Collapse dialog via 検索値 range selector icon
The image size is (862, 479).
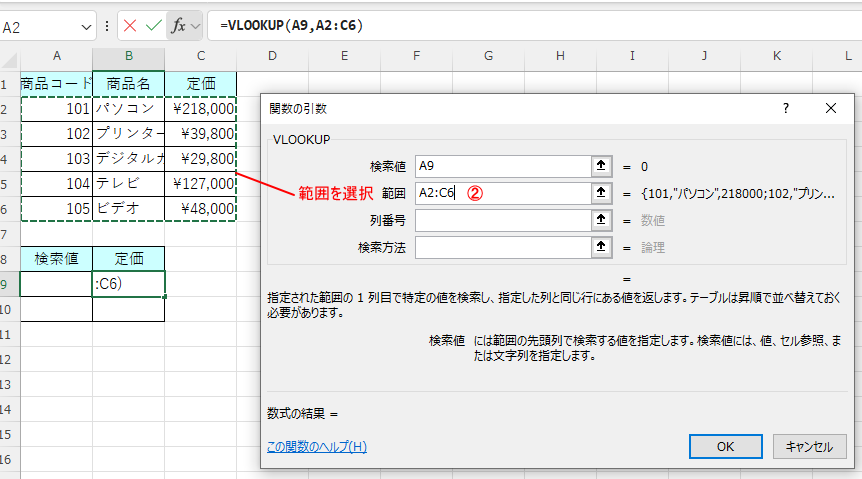[x=600, y=166]
